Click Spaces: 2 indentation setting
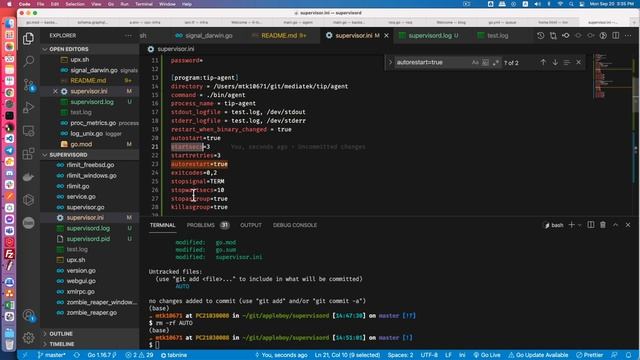 click(x=400, y=355)
